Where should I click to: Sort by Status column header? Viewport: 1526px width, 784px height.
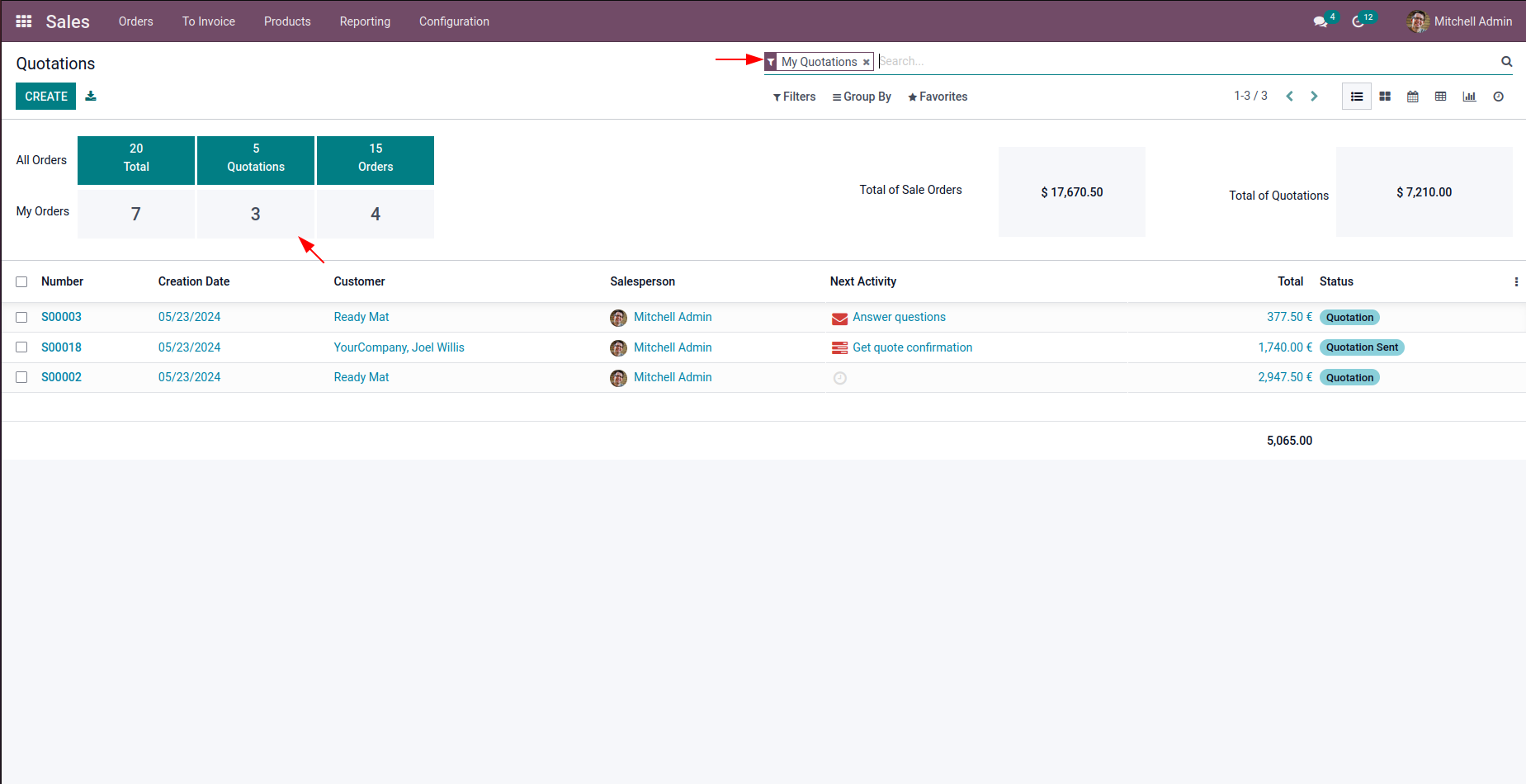(1336, 281)
